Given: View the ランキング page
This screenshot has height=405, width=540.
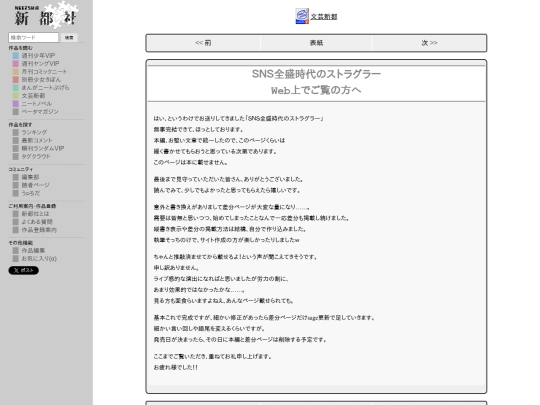Looking at the screenshot, I should (34, 132).
